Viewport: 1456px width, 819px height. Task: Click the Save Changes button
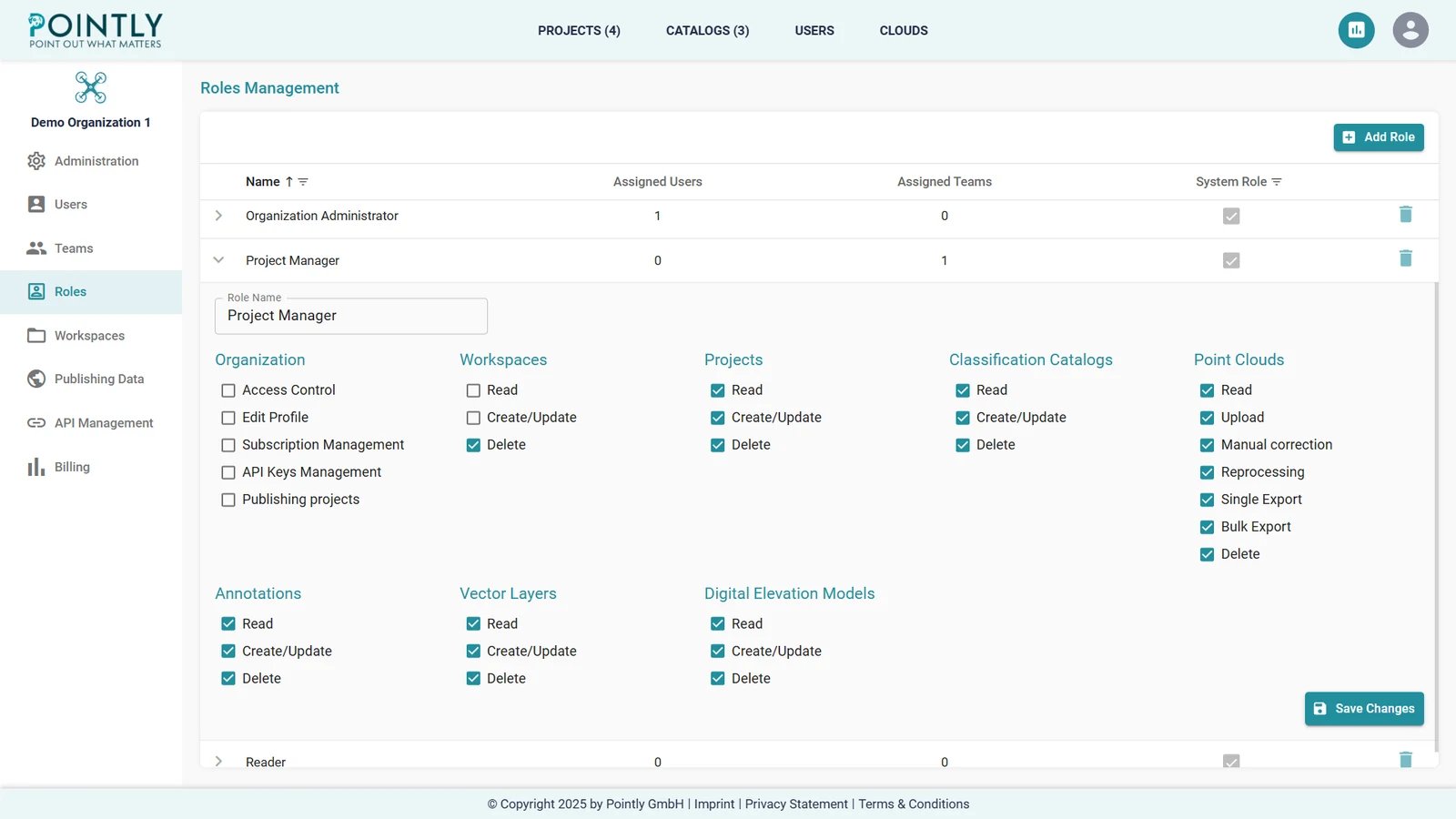pos(1364,709)
